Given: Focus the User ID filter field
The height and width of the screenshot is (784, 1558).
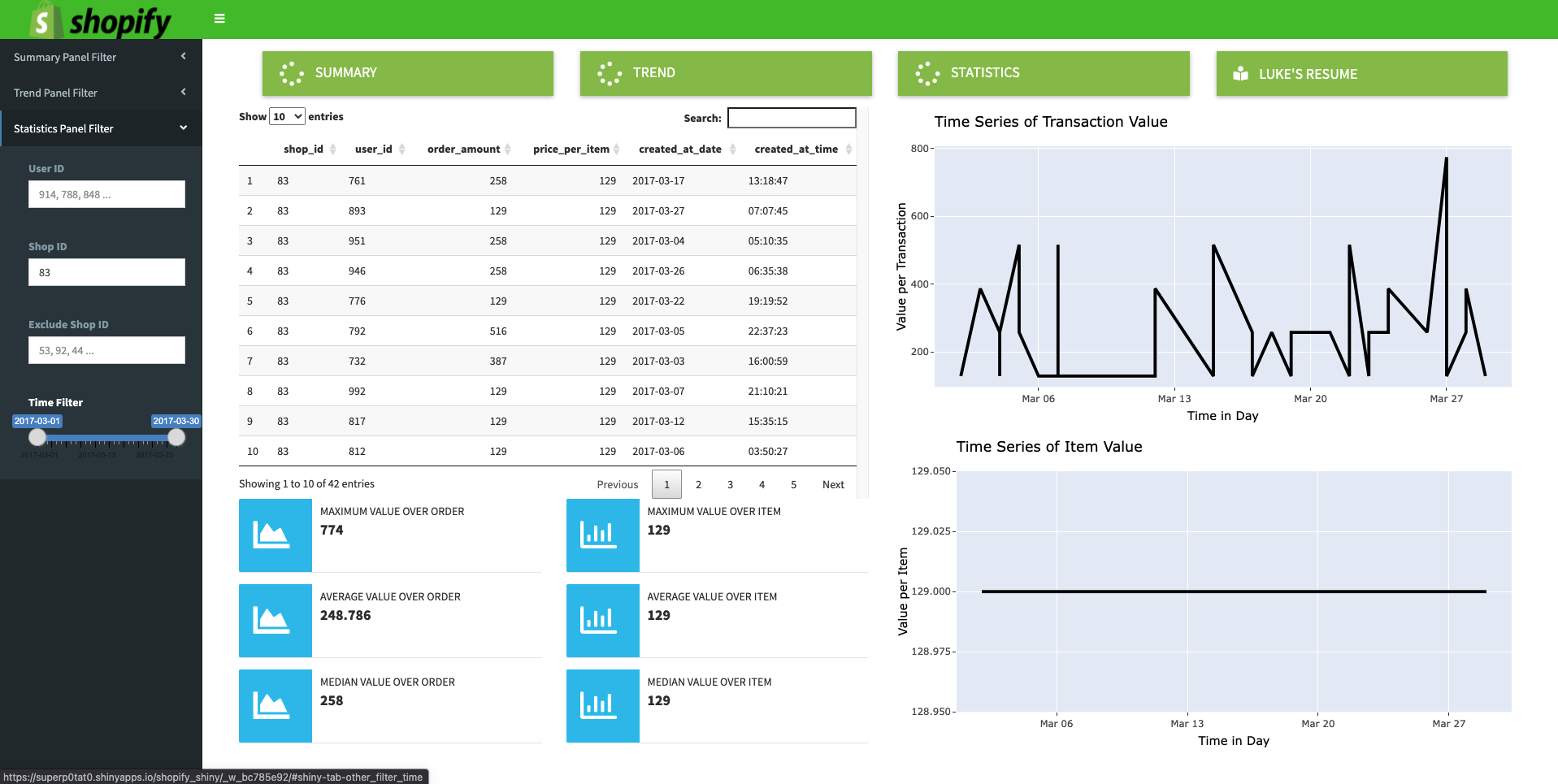Looking at the screenshot, I should 106,194.
